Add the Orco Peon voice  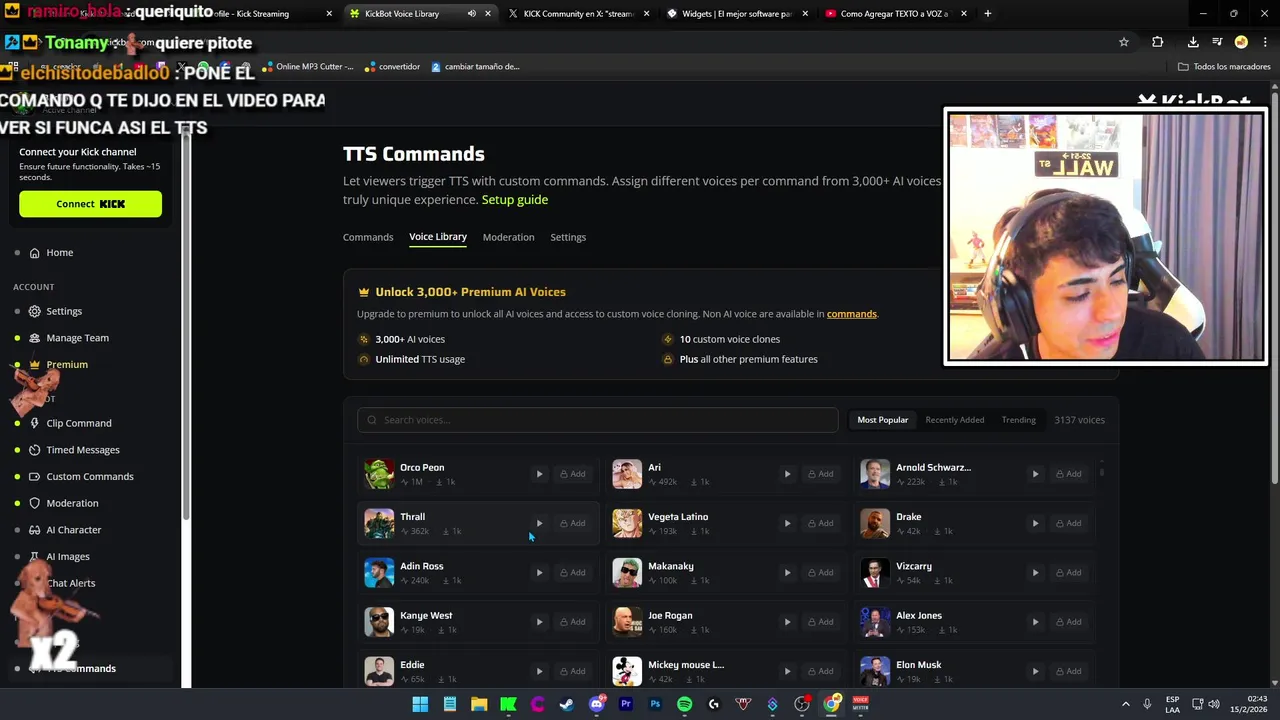click(x=573, y=474)
